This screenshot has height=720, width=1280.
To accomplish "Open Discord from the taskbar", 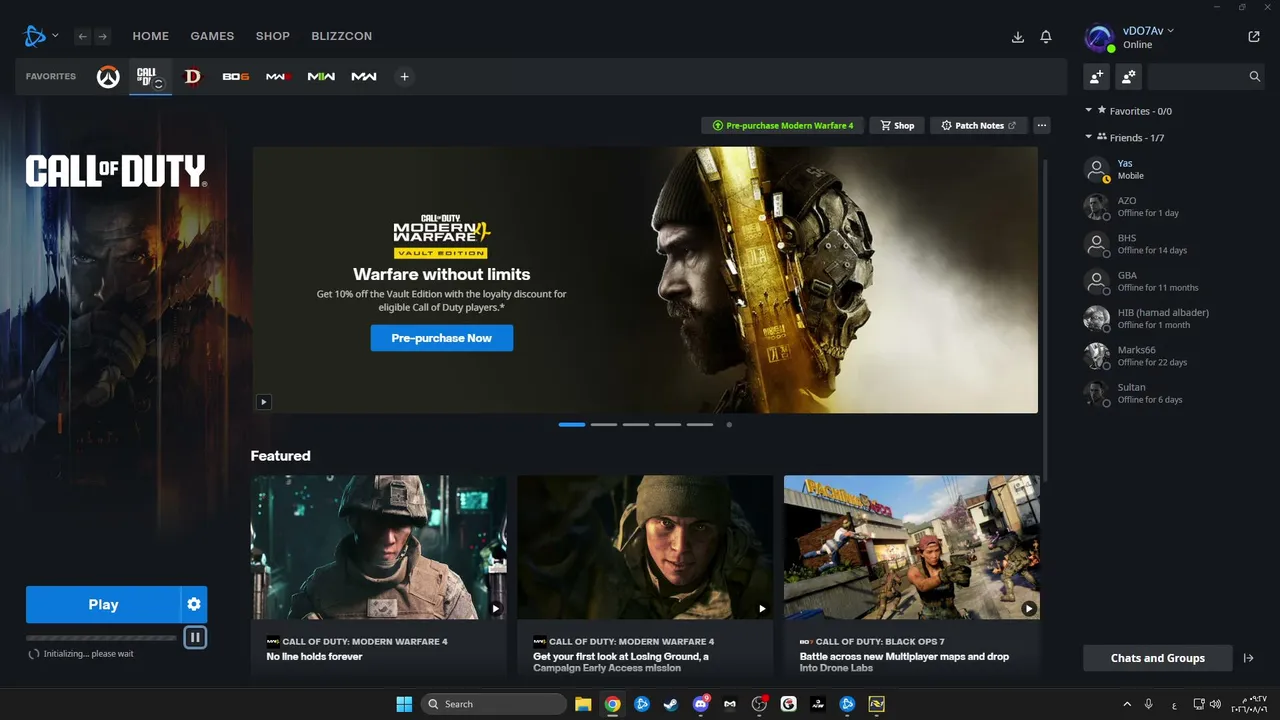I will coord(701,704).
